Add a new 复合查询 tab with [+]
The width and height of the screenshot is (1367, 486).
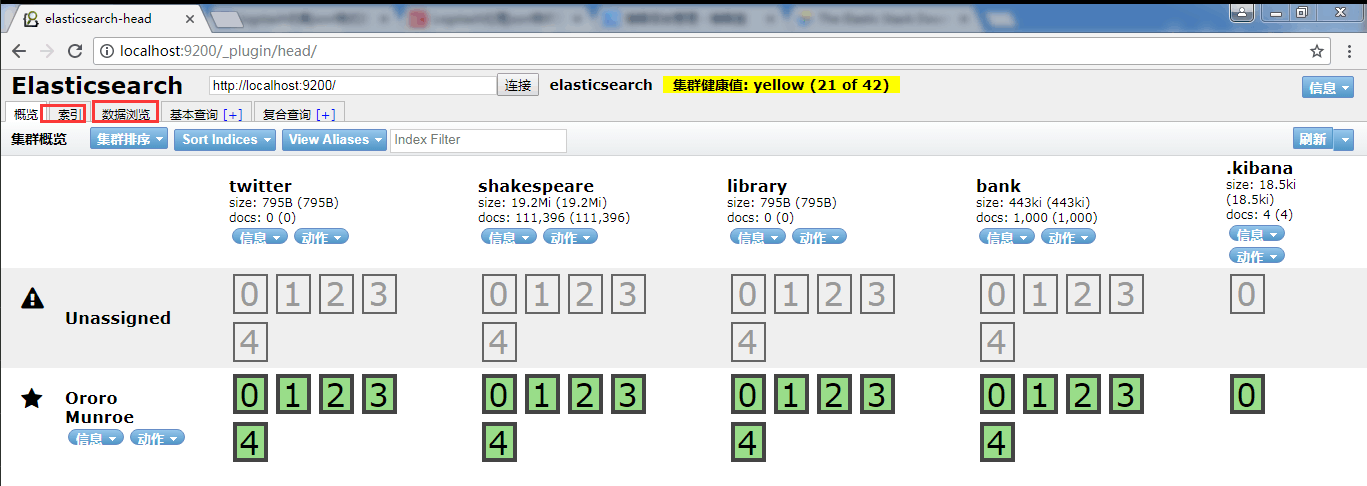click(325, 114)
